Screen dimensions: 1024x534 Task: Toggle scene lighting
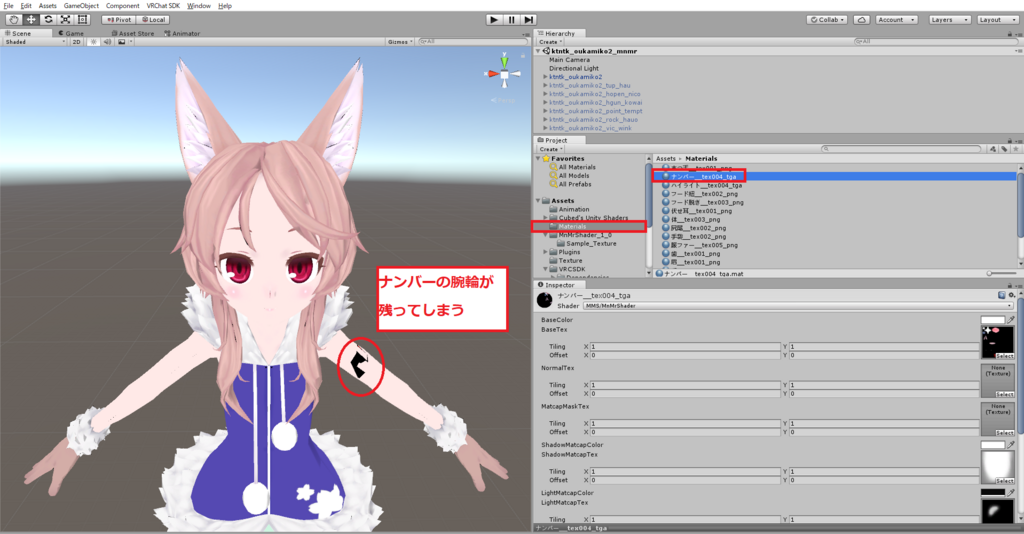93,42
